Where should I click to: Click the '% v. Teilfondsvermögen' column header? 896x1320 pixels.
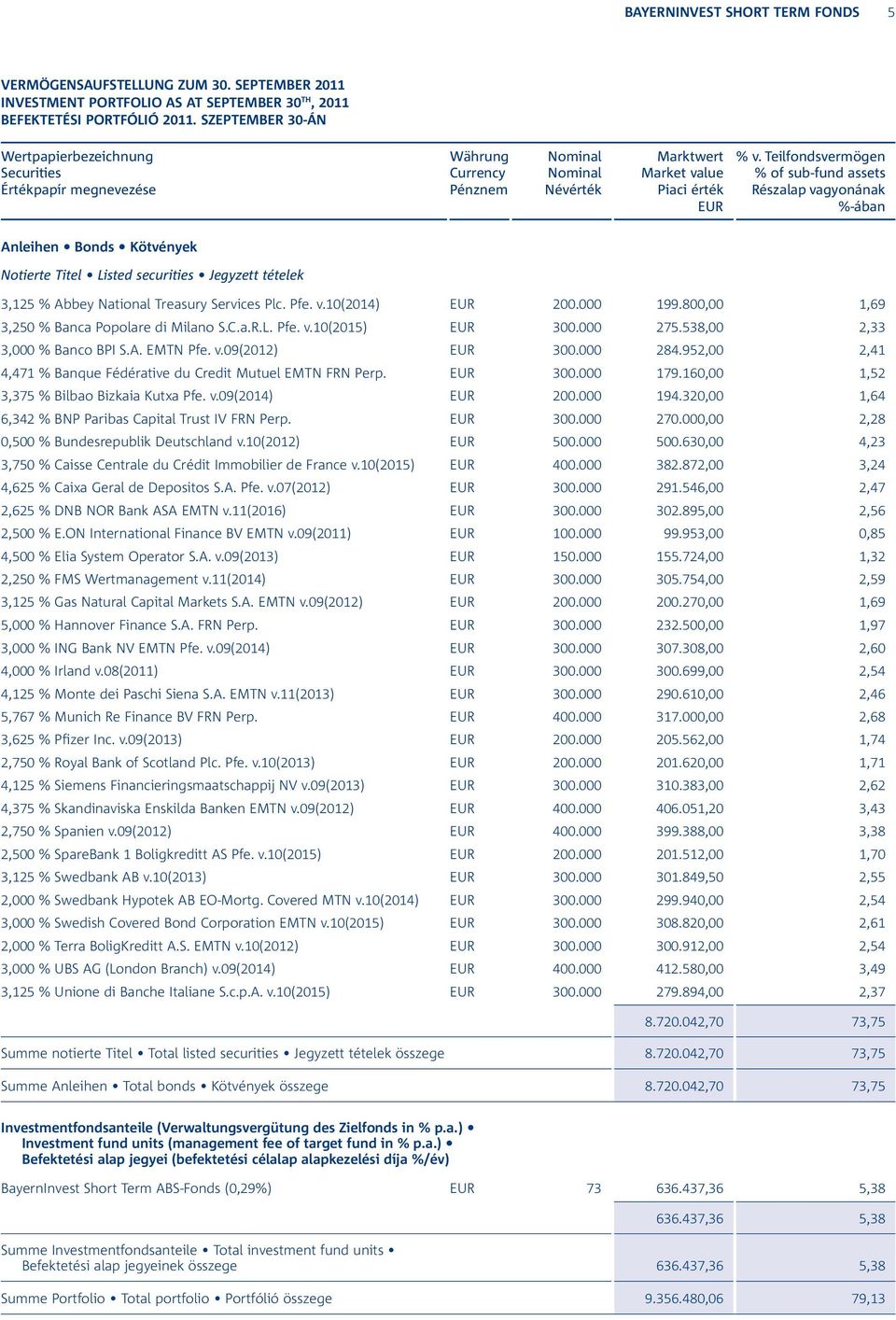pyautogui.click(x=810, y=157)
